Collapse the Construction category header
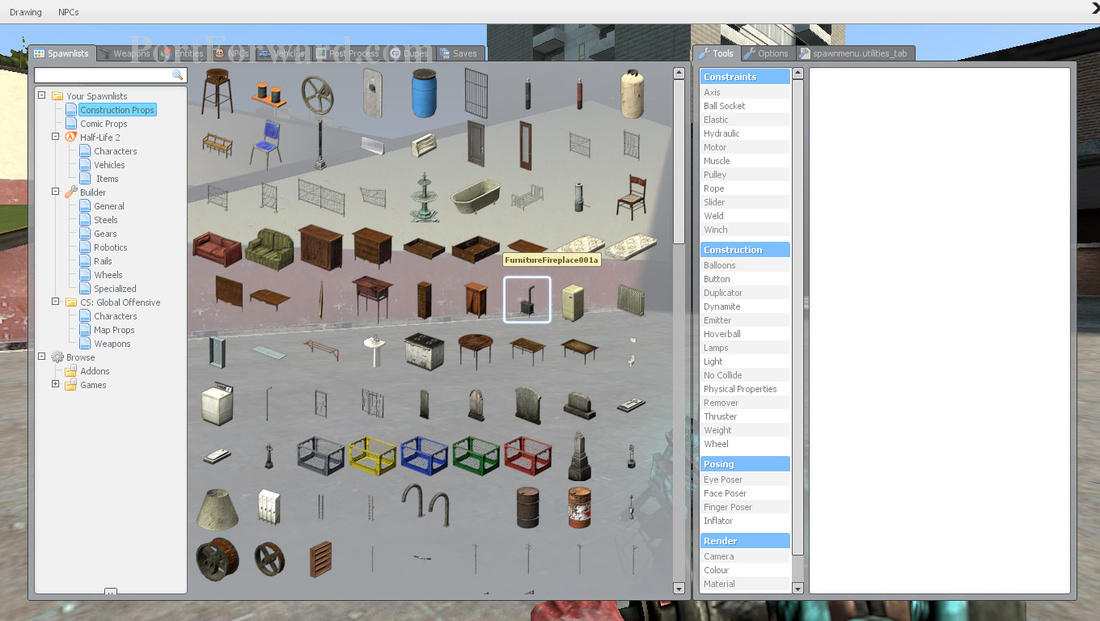The width and height of the screenshot is (1100, 621). click(745, 250)
